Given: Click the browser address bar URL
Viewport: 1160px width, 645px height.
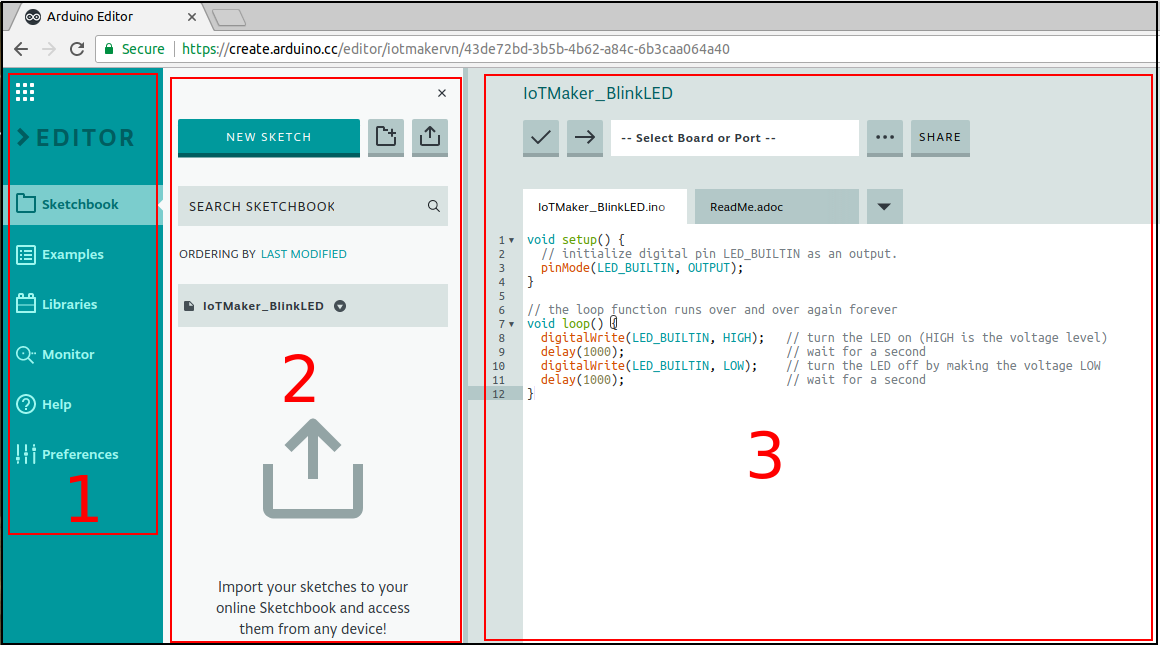Looking at the screenshot, I should [x=456, y=50].
